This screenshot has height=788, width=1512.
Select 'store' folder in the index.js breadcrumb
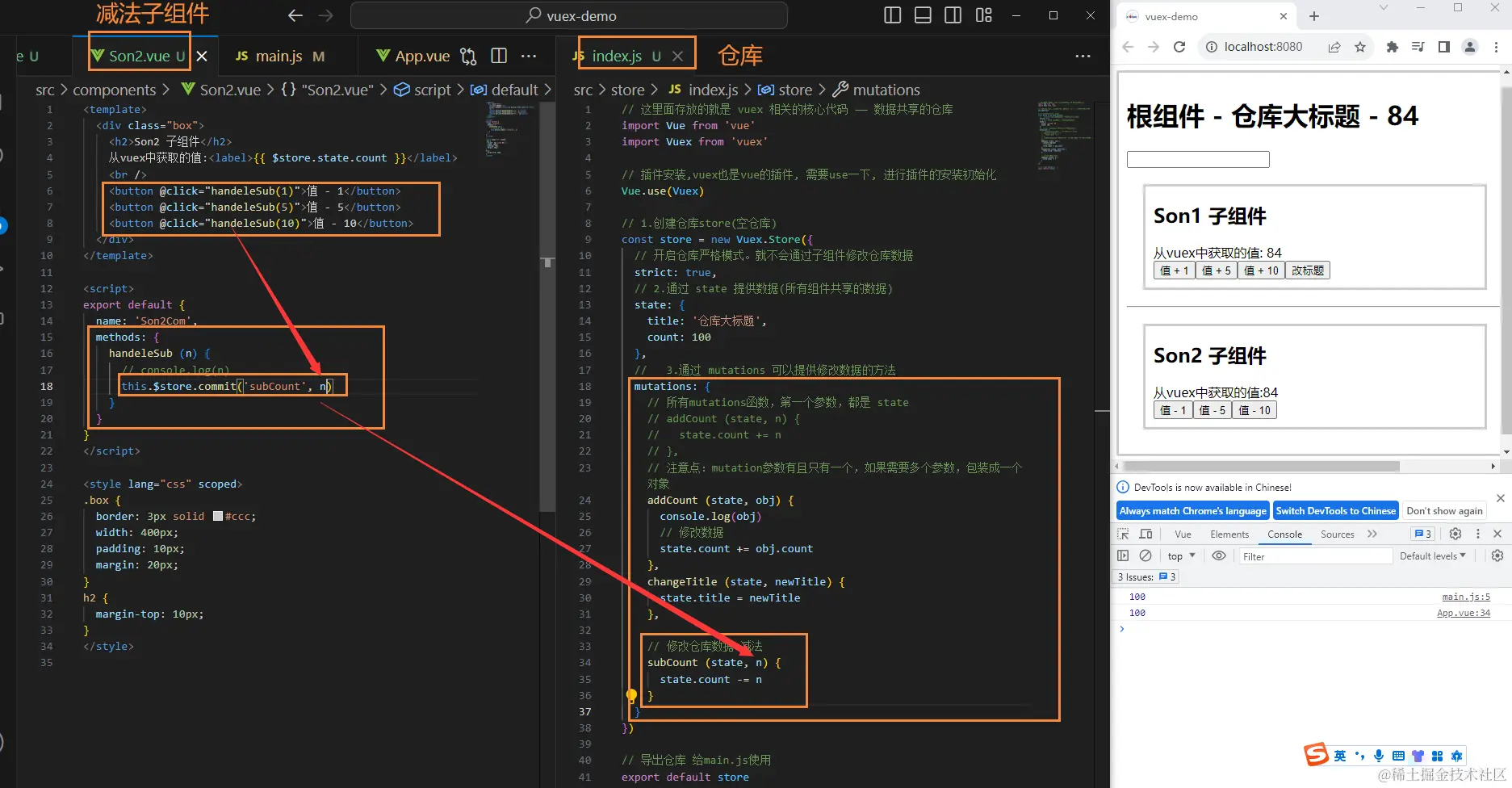click(x=627, y=90)
